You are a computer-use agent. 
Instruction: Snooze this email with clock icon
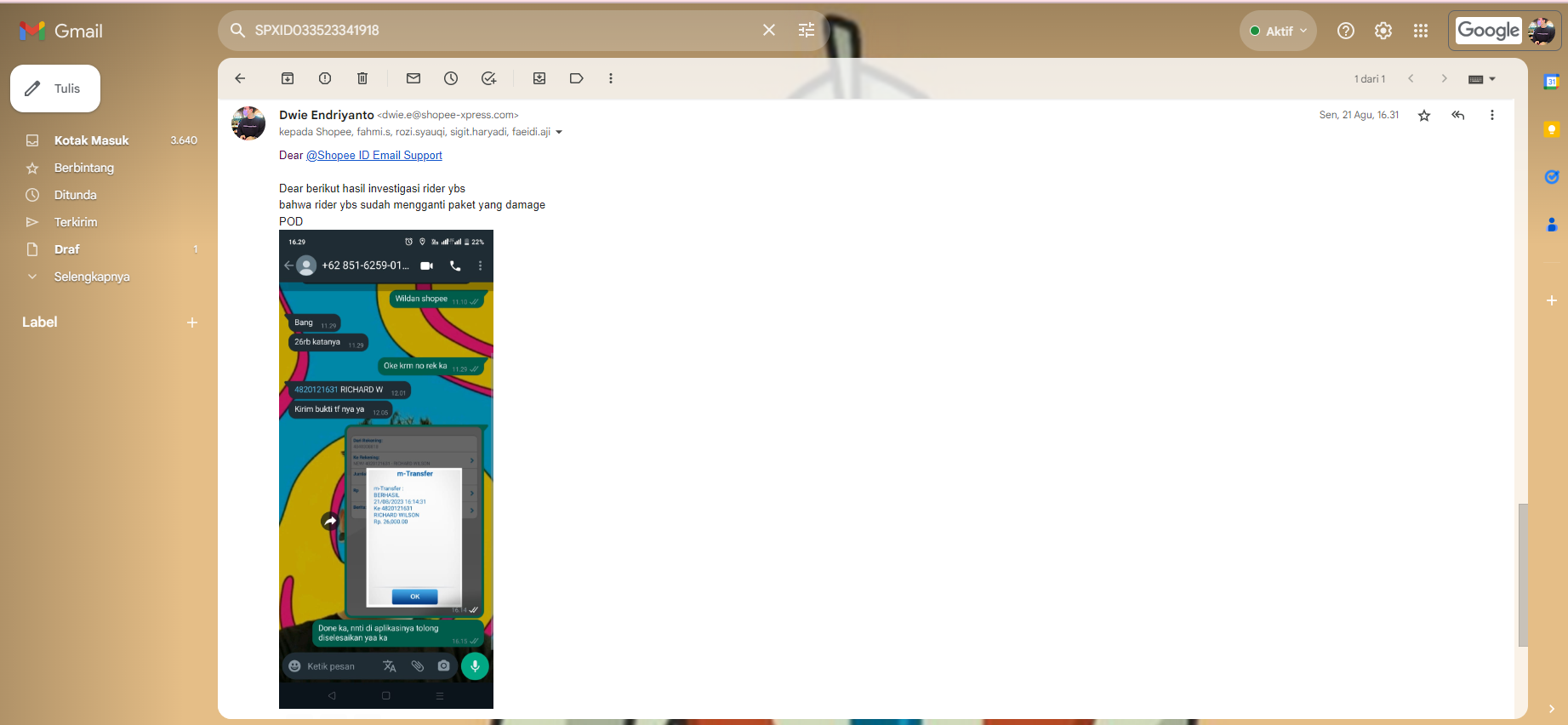point(451,78)
